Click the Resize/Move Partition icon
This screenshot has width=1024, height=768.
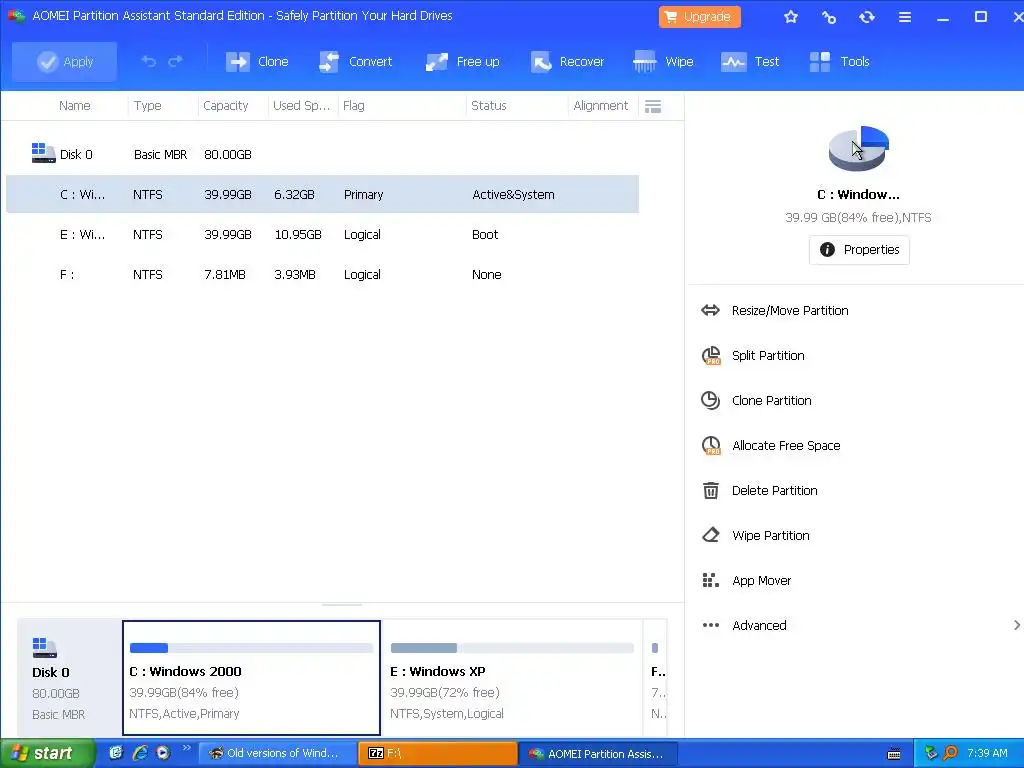tap(711, 310)
